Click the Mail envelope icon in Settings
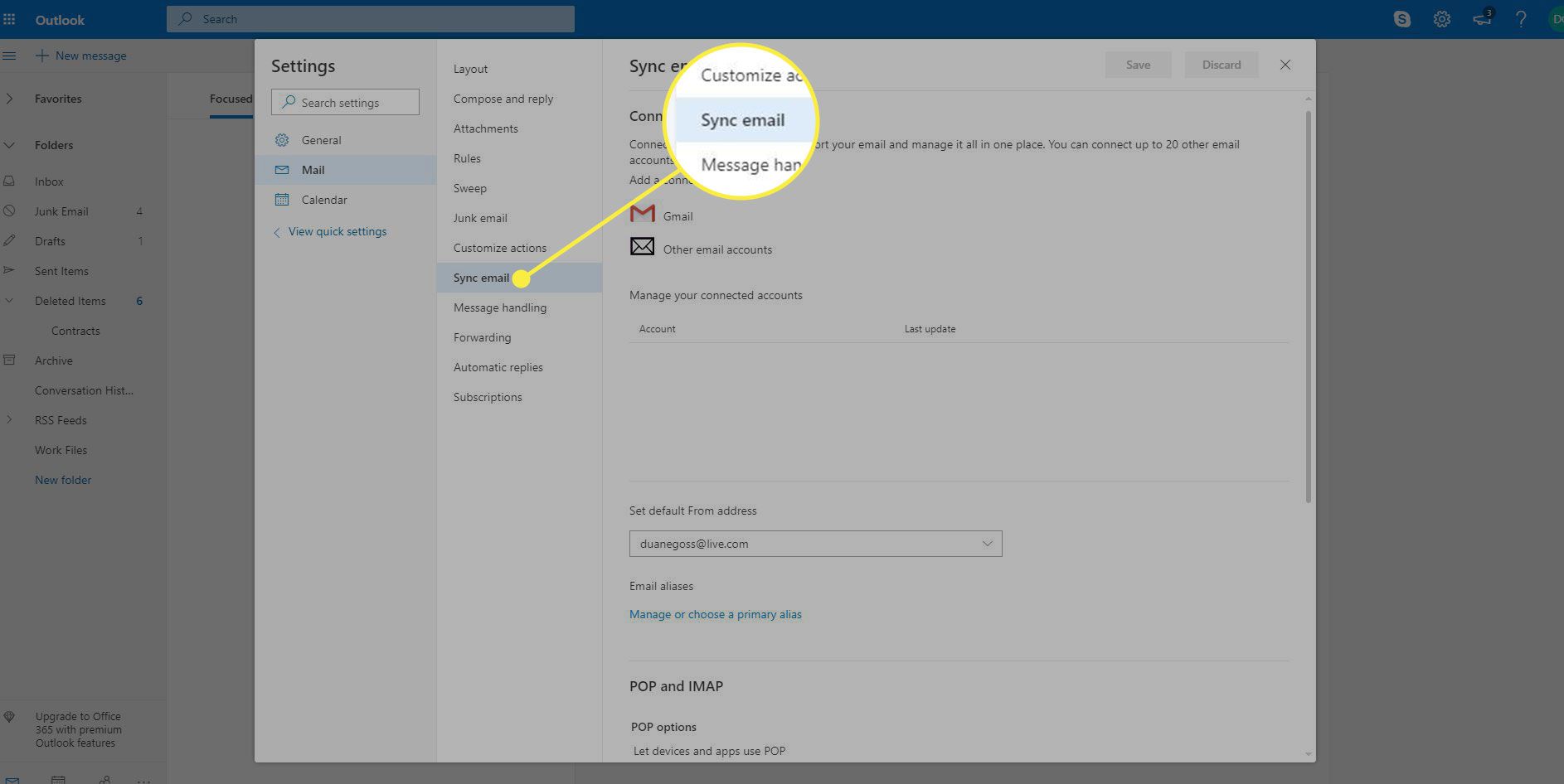The width and height of the screenshot is (1564, 784). click(282, 170)
